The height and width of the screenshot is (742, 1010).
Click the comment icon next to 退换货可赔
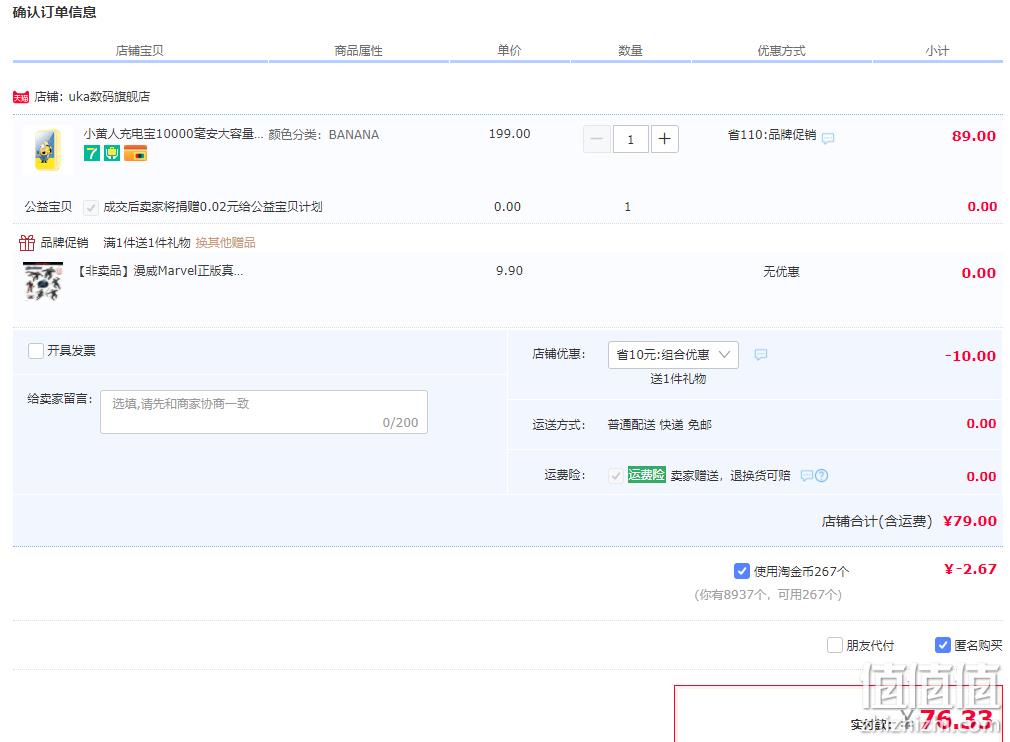click(x=806, y=475)
